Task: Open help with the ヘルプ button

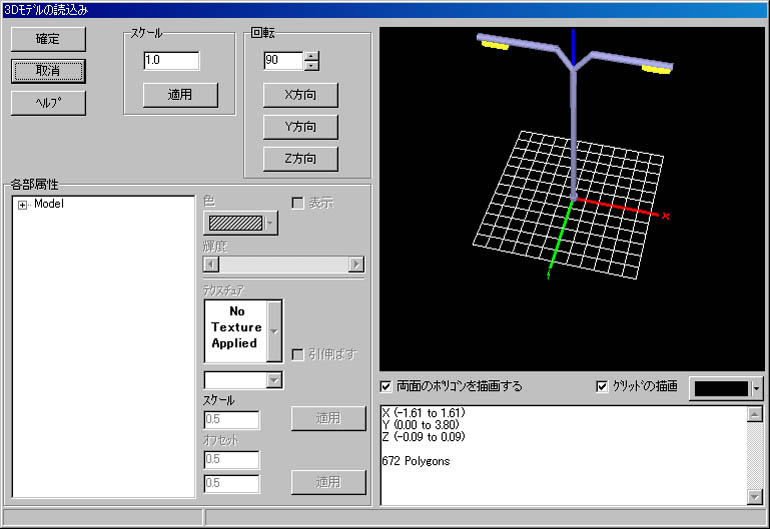Action: [x=48, y=103]
